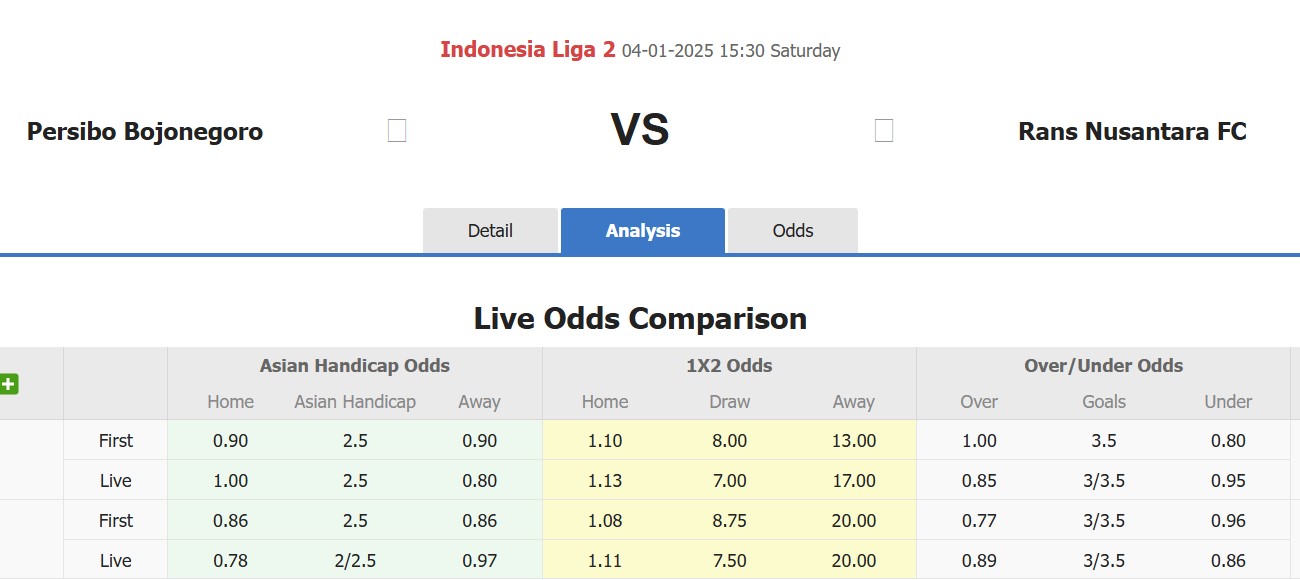Click the first row First label
Image resolution: width=1300 pixels, height=580 pixels.
(x=115, y=440)
